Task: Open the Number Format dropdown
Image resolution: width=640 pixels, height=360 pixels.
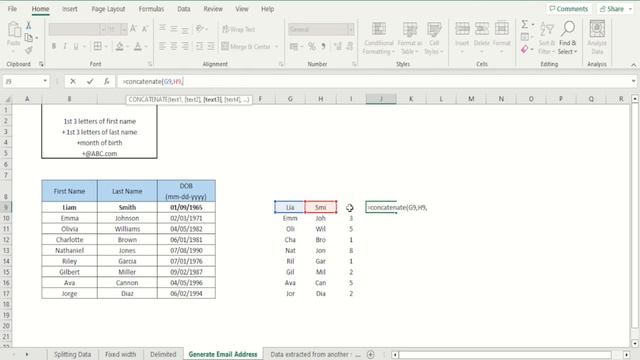Action: click(x=351, y=29)
